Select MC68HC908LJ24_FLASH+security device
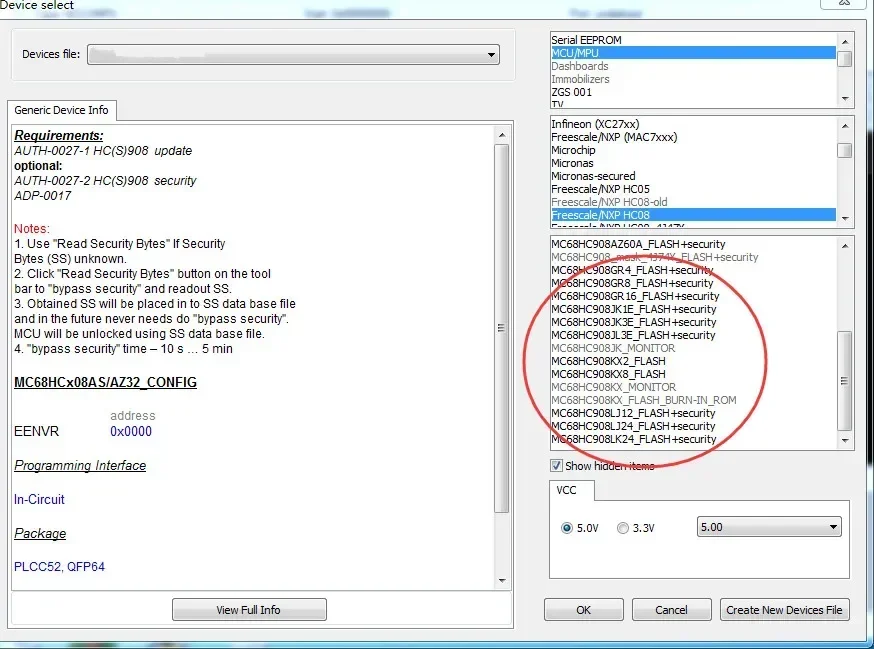The height and width of the screenshot is (649, 874). pyautogui.click(x=693, y=426)
